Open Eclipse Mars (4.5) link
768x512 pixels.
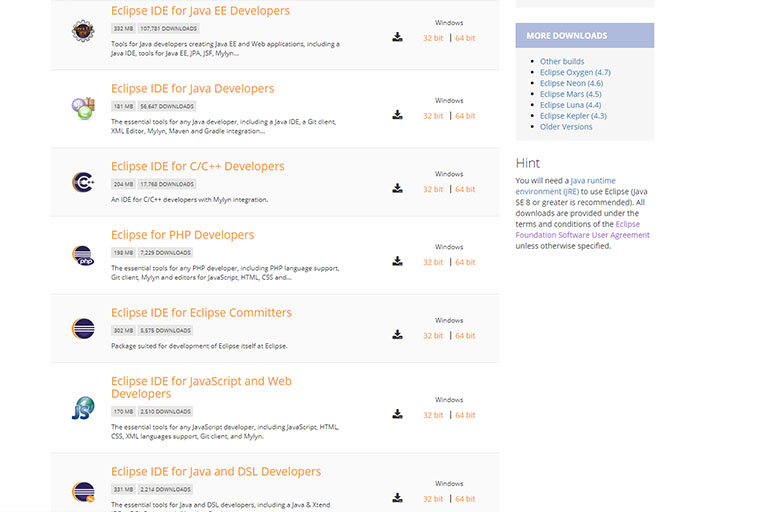click(x=571, y=94)
